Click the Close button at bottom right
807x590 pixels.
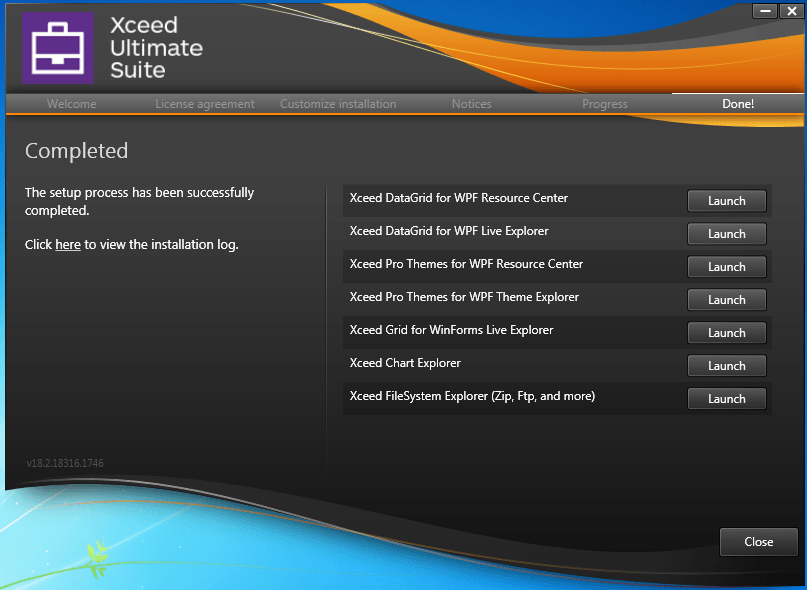(x=759, y=542)
